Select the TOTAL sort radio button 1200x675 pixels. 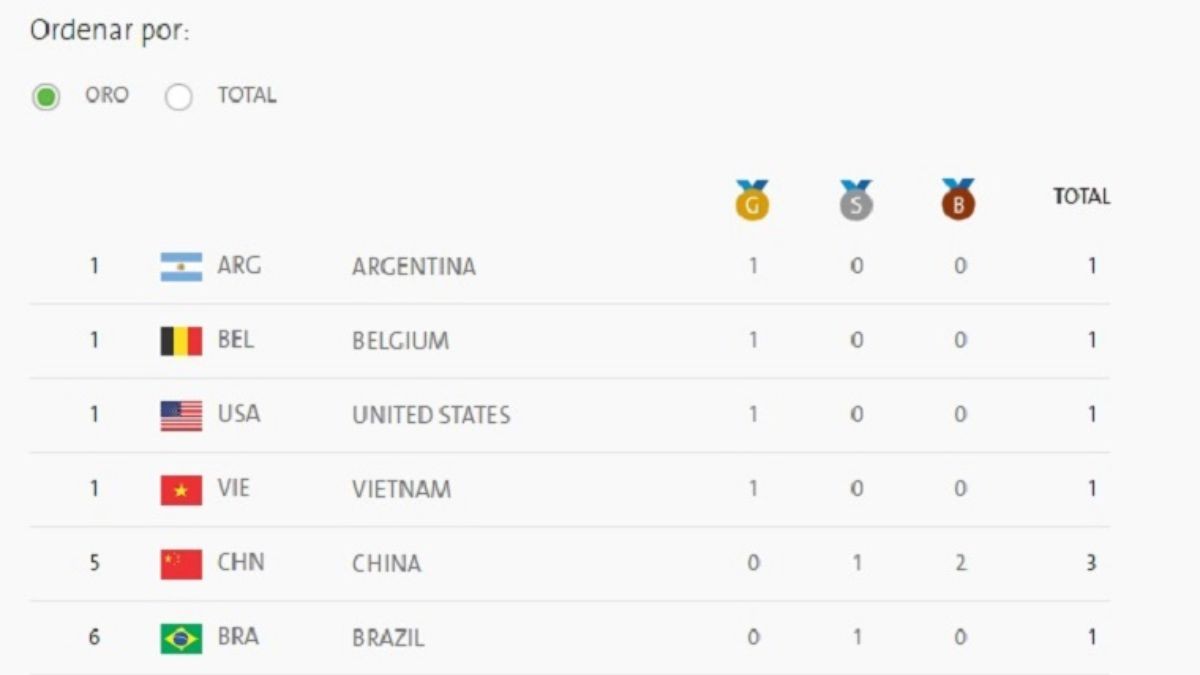click(x=179, y=97)
